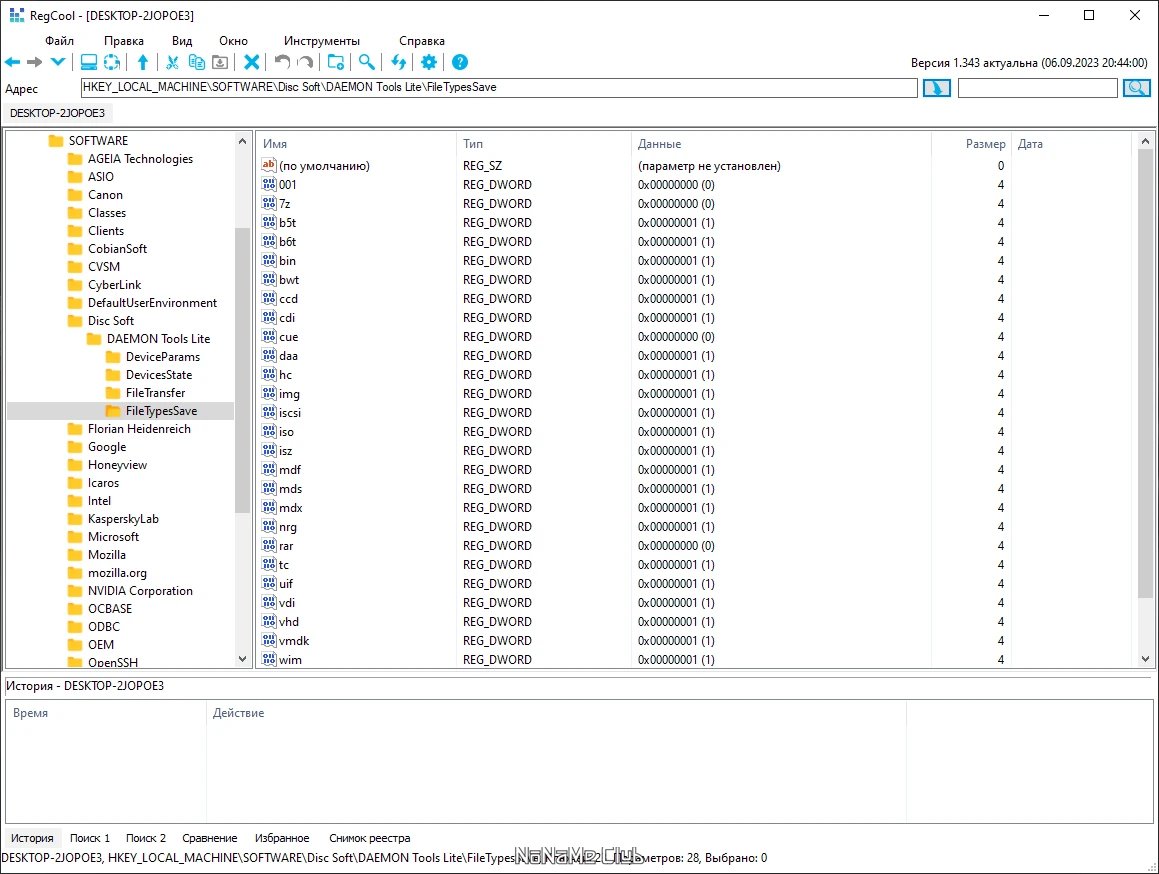Click the new key folder icon
Screen dimensions: 1159x874
click(336, 62)
